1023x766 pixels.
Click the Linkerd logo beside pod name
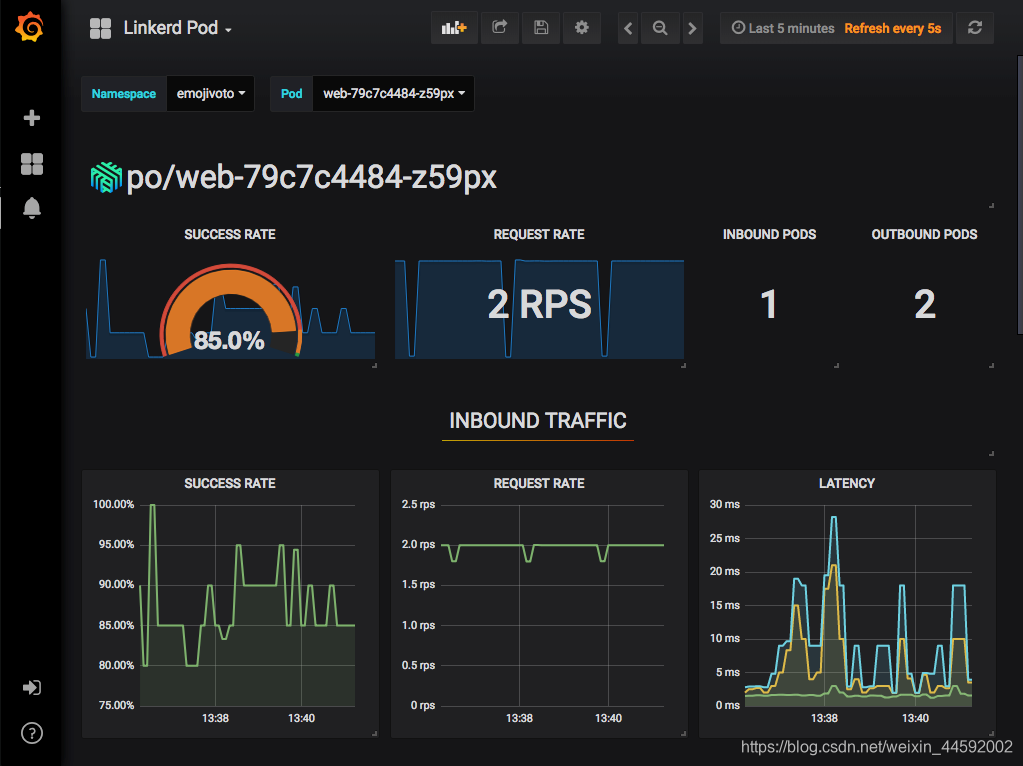(106, 177)
